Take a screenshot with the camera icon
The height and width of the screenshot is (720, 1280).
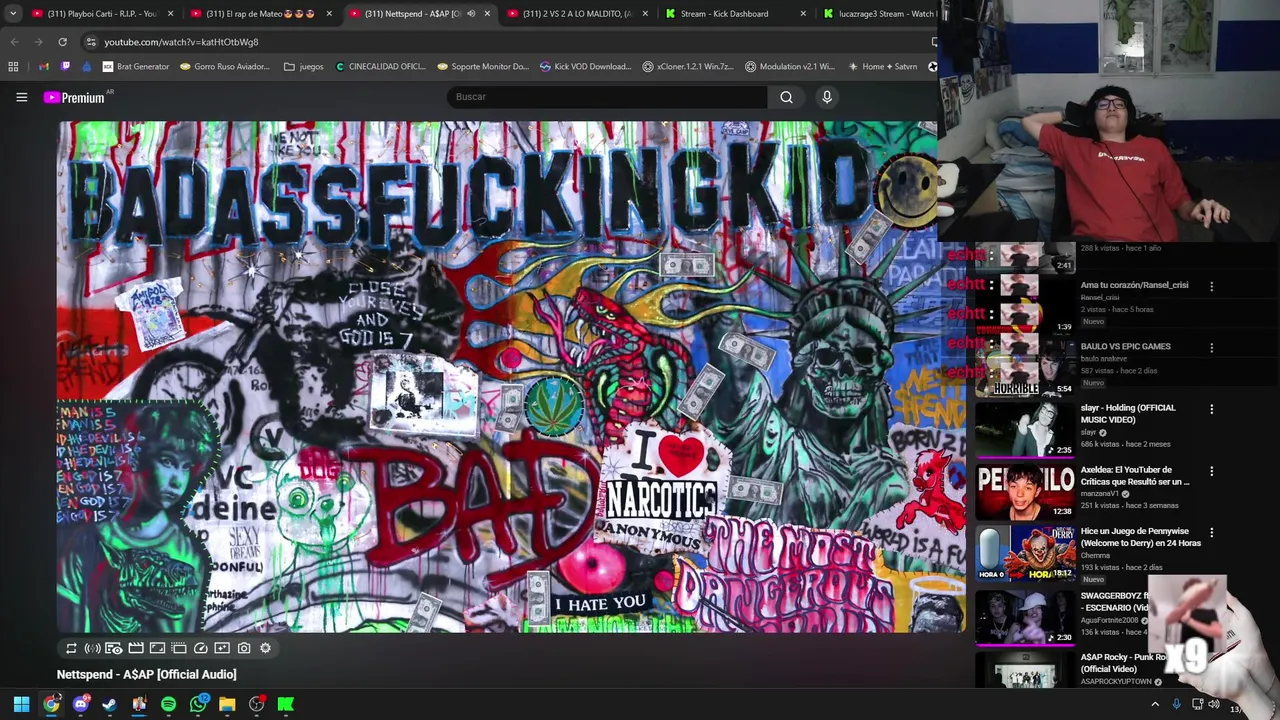coord(244,648)
